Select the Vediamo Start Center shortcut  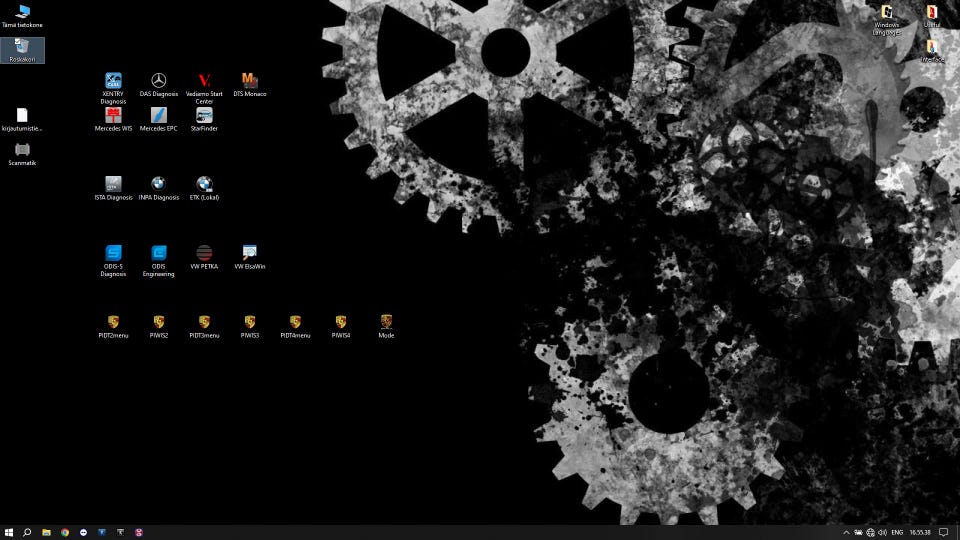tap(204, 88)
